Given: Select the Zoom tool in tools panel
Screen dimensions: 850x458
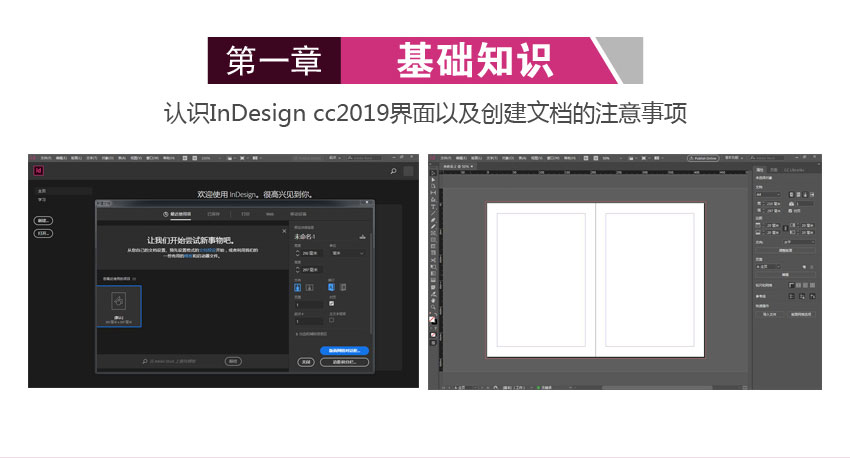Looking at the screenshot, I should point(433,308).
